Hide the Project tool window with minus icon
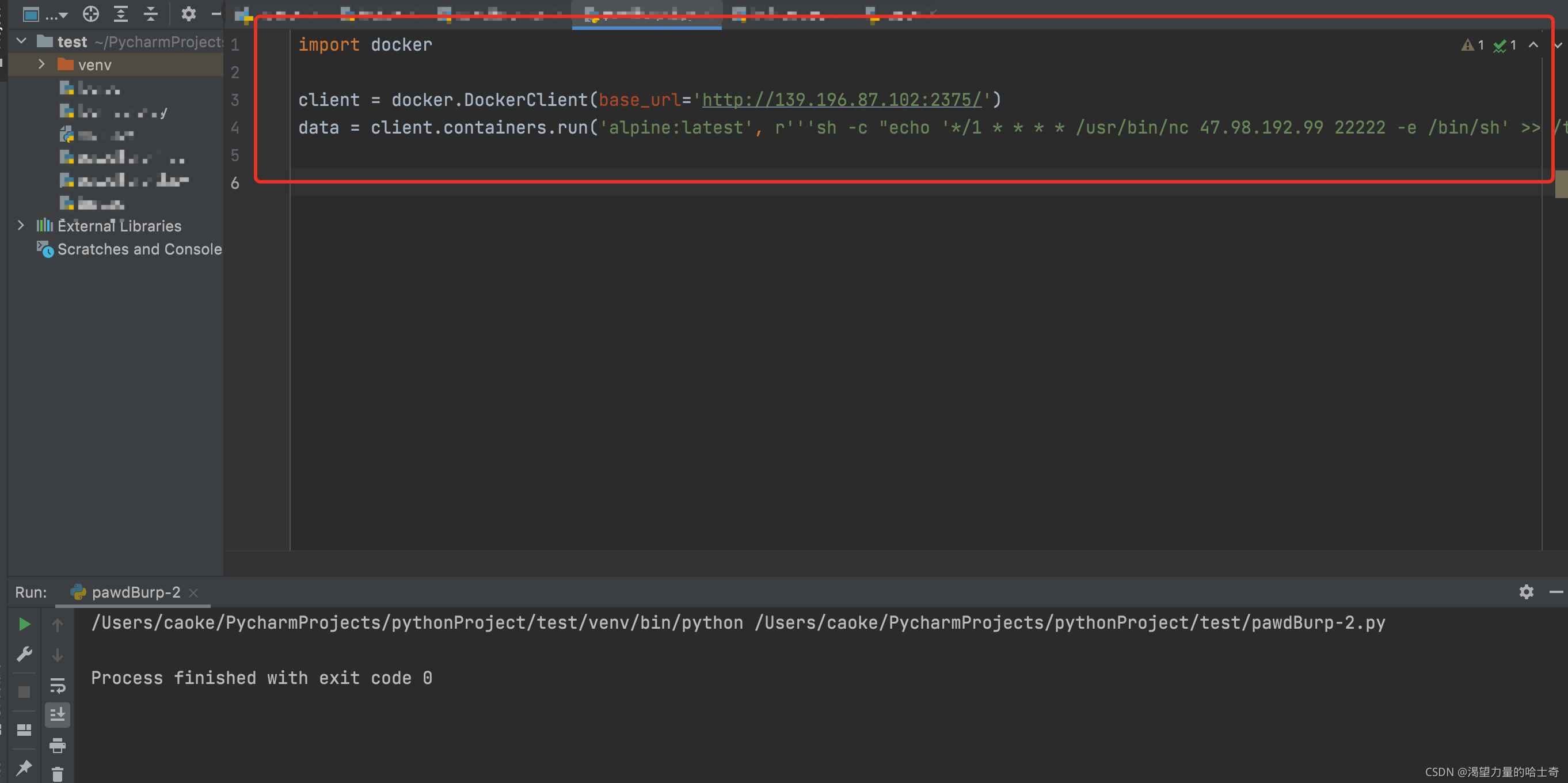 [216, 13]
